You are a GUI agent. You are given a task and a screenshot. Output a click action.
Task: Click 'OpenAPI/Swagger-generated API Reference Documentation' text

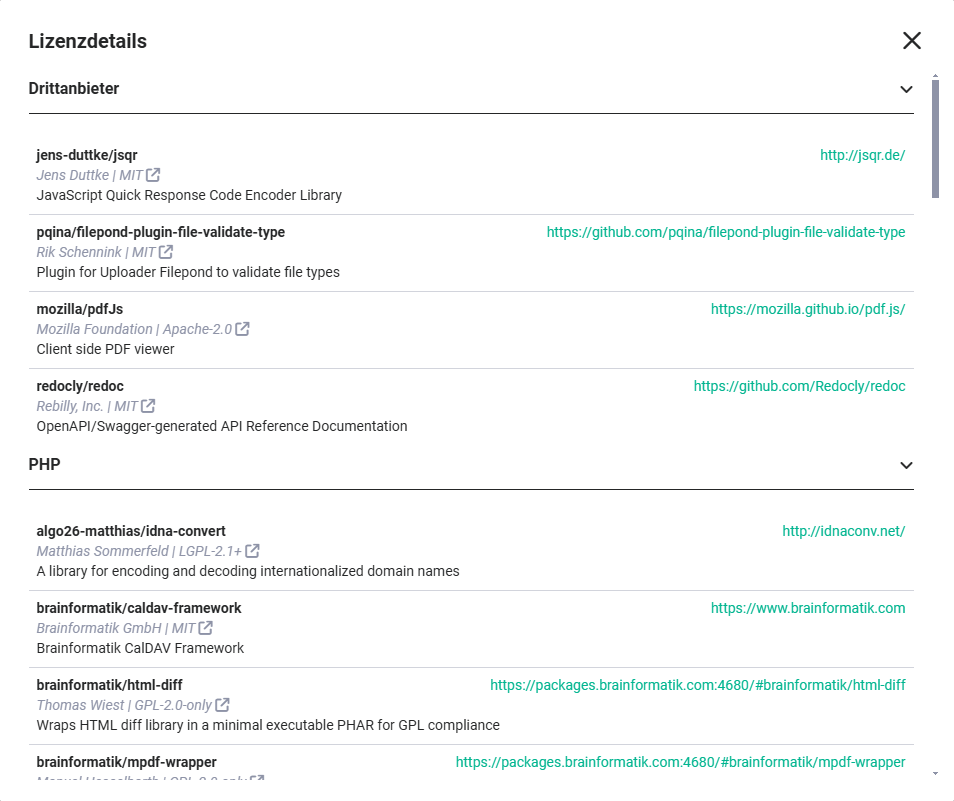click(x=222, y=426)
